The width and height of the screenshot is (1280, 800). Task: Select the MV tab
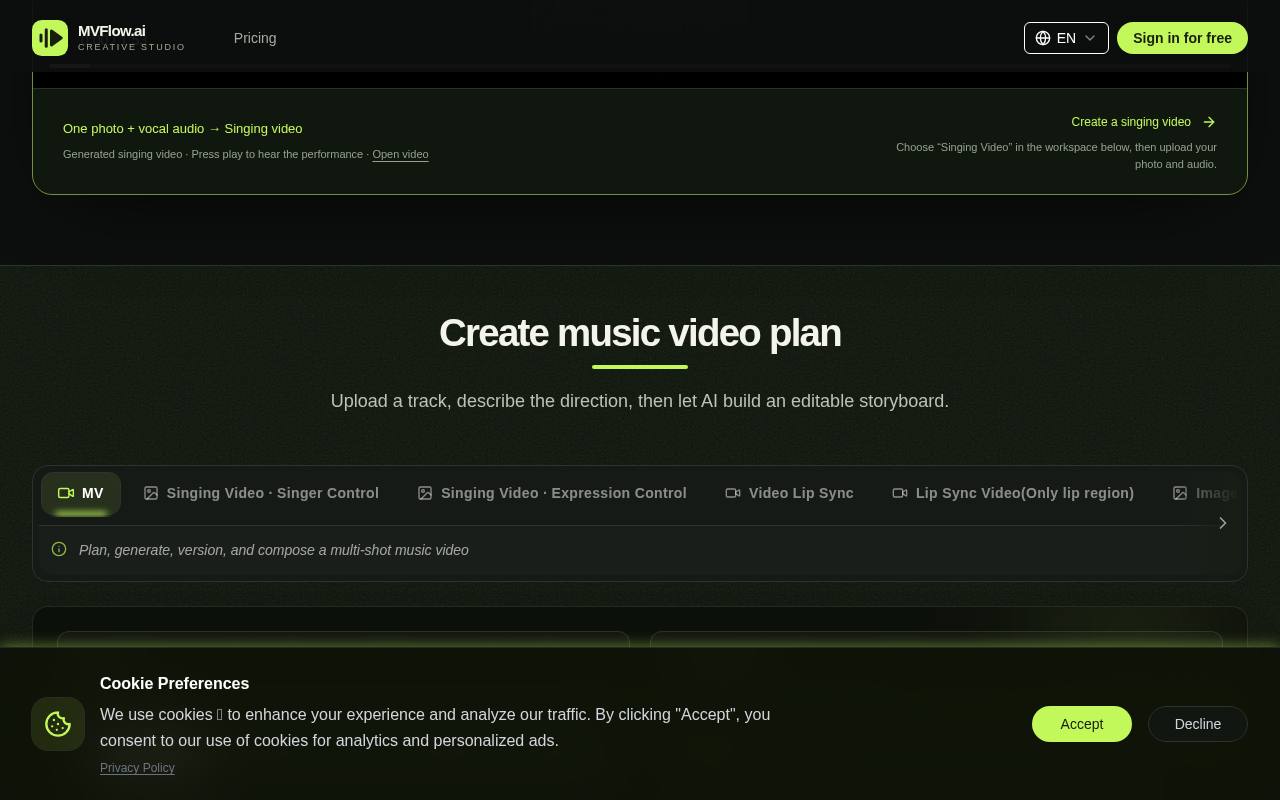[x=81, y=493]
